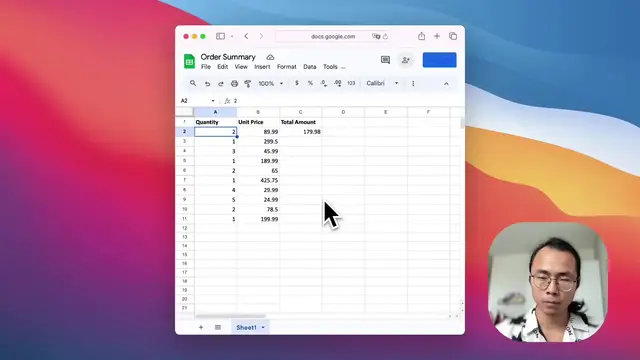Screen dimensions: 640x360
Task: Select the cell with 299.5
Action: [258, 141]
